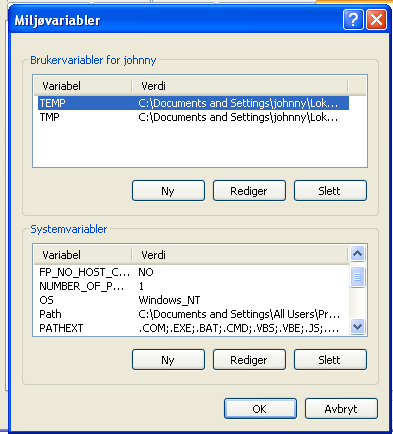Click Slett under Systemvariabler
This screenshot has width=393, height=434.
click(330, 360)
